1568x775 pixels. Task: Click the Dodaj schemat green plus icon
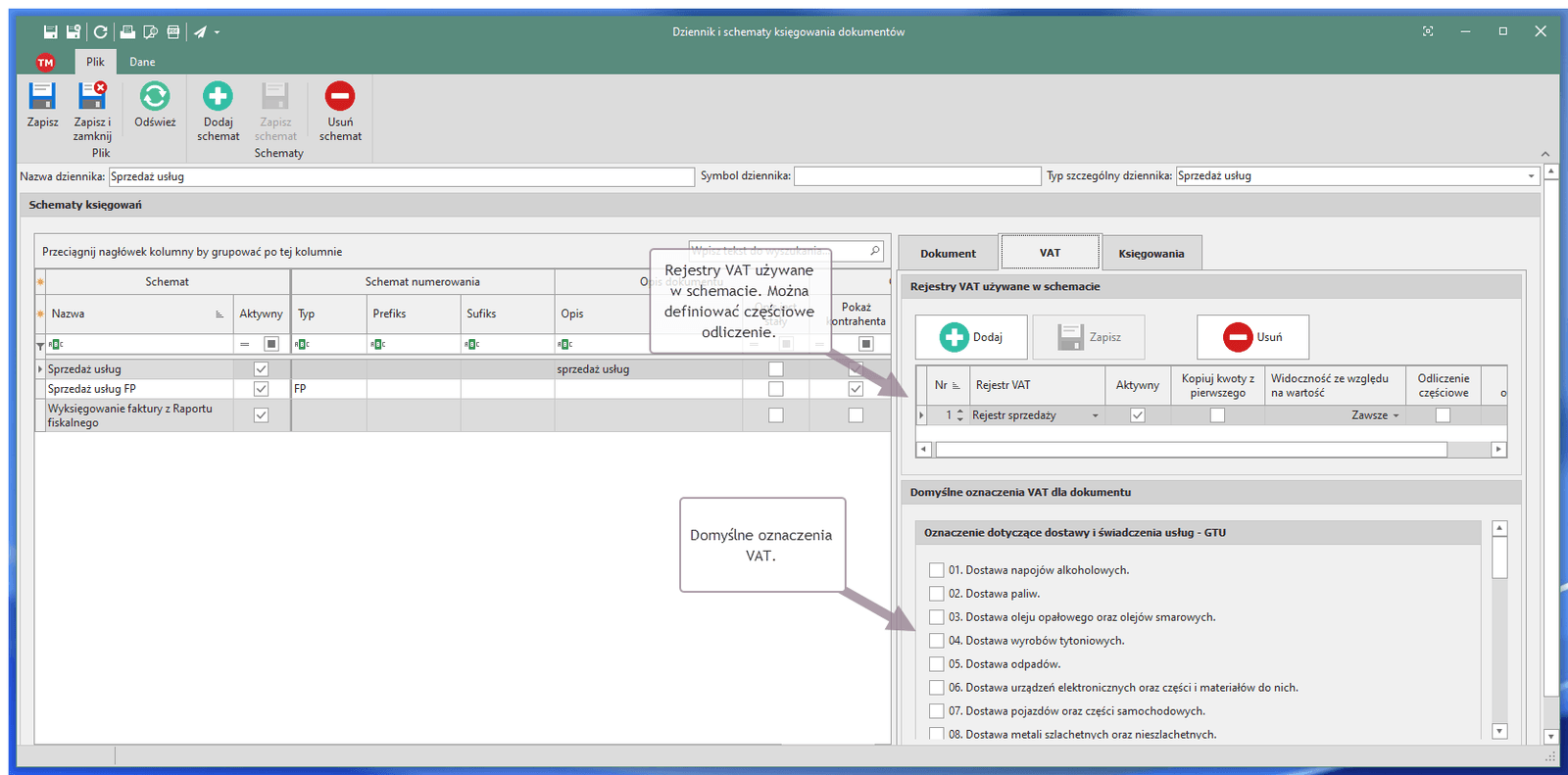[218, 96]
